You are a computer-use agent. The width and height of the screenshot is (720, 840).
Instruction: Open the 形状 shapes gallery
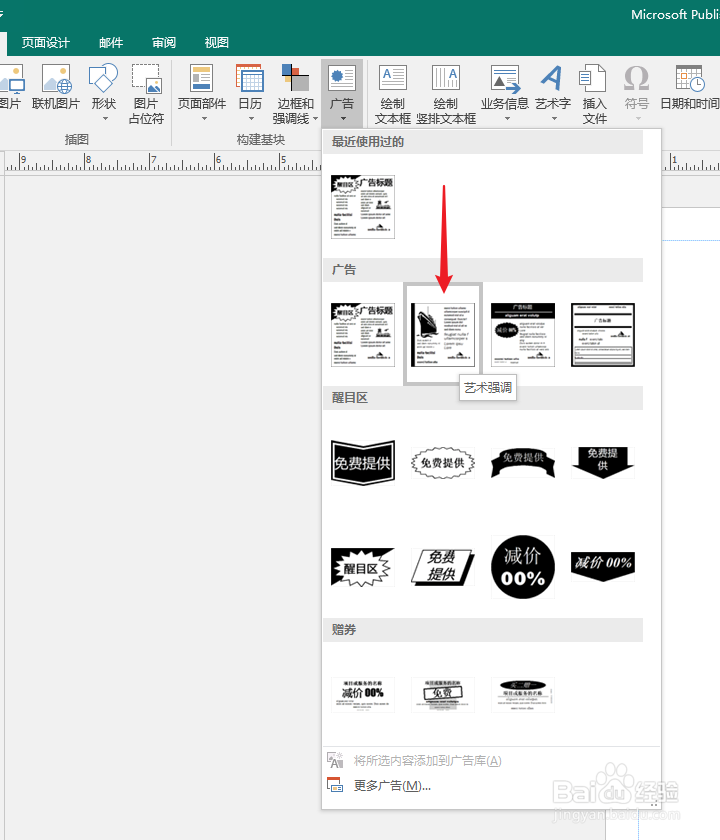pos(103,87)
